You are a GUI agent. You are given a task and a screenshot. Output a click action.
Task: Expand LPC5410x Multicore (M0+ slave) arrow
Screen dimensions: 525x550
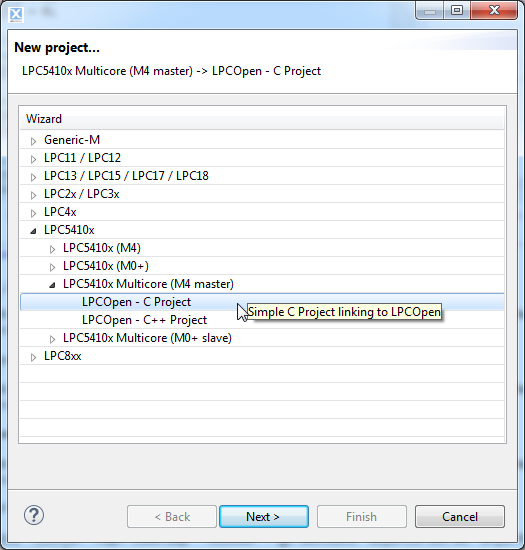point(52,339)
